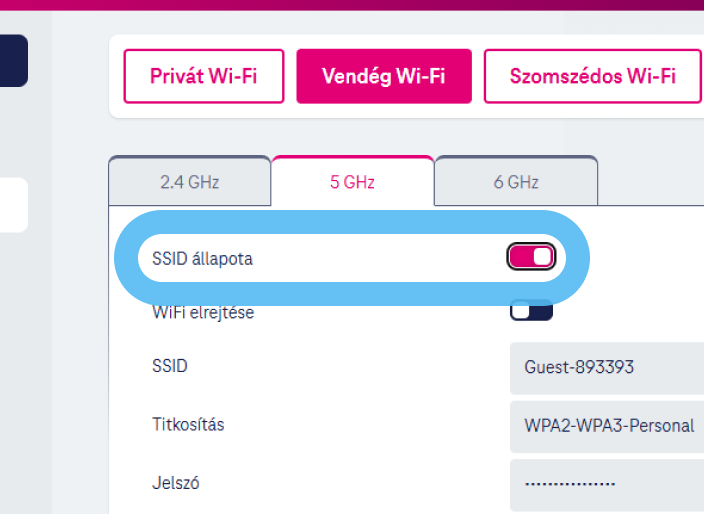
Task: Open the Privát Wi-Fi section
Action: [x=203, y=76]
